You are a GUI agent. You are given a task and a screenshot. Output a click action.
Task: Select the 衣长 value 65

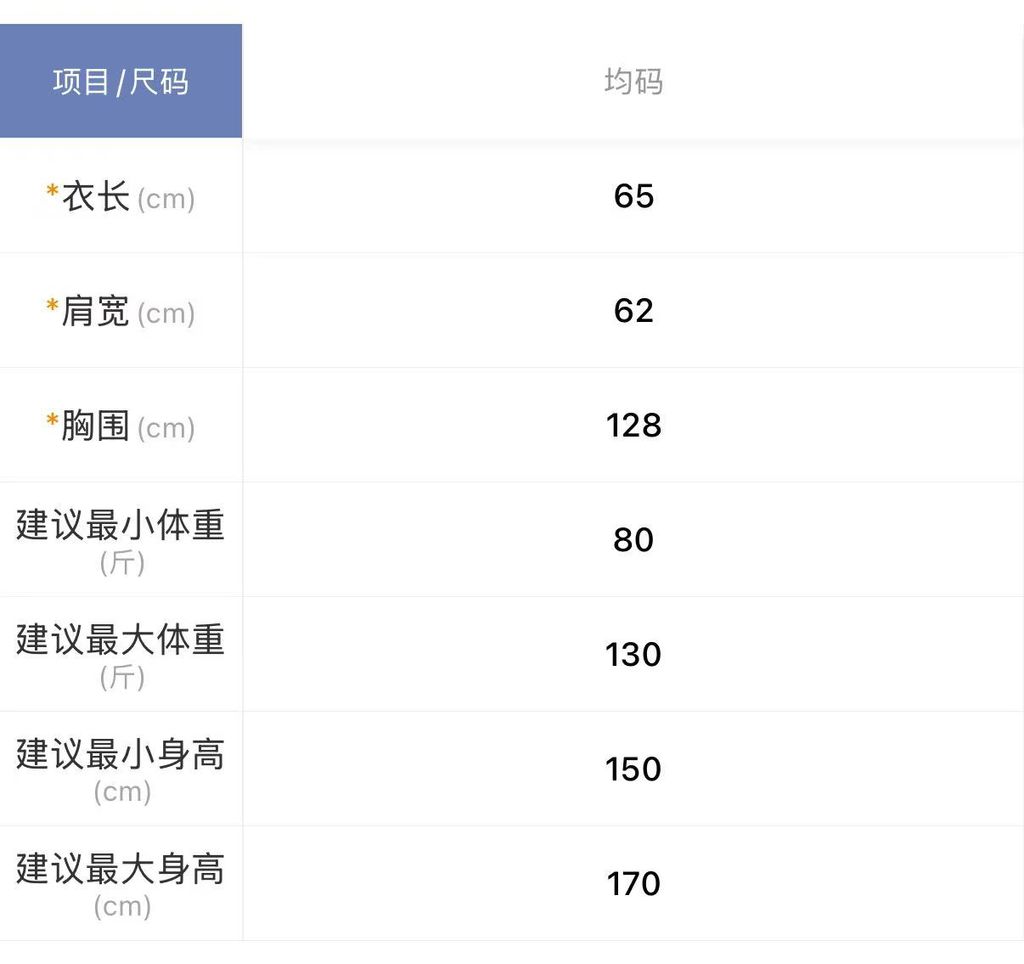(x=633, y=196)
